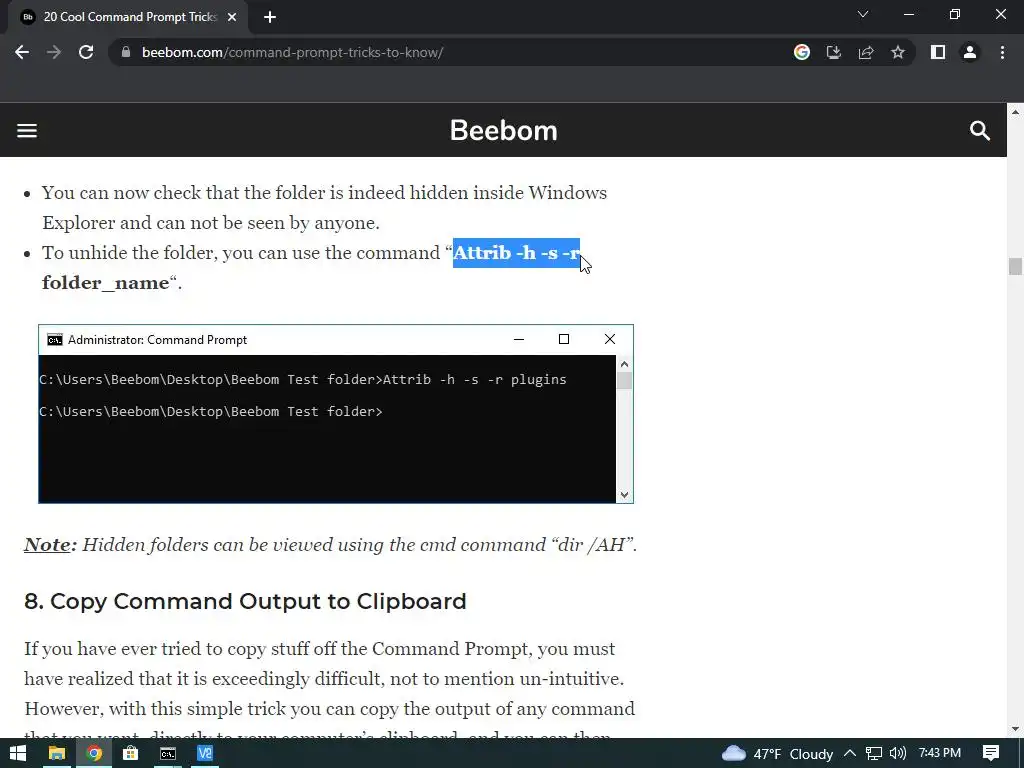This screenshot has height=768, width=1024.
Task: Click the bold text 'folder_name'
Action: pyautogui.click(x=106, y=283)
